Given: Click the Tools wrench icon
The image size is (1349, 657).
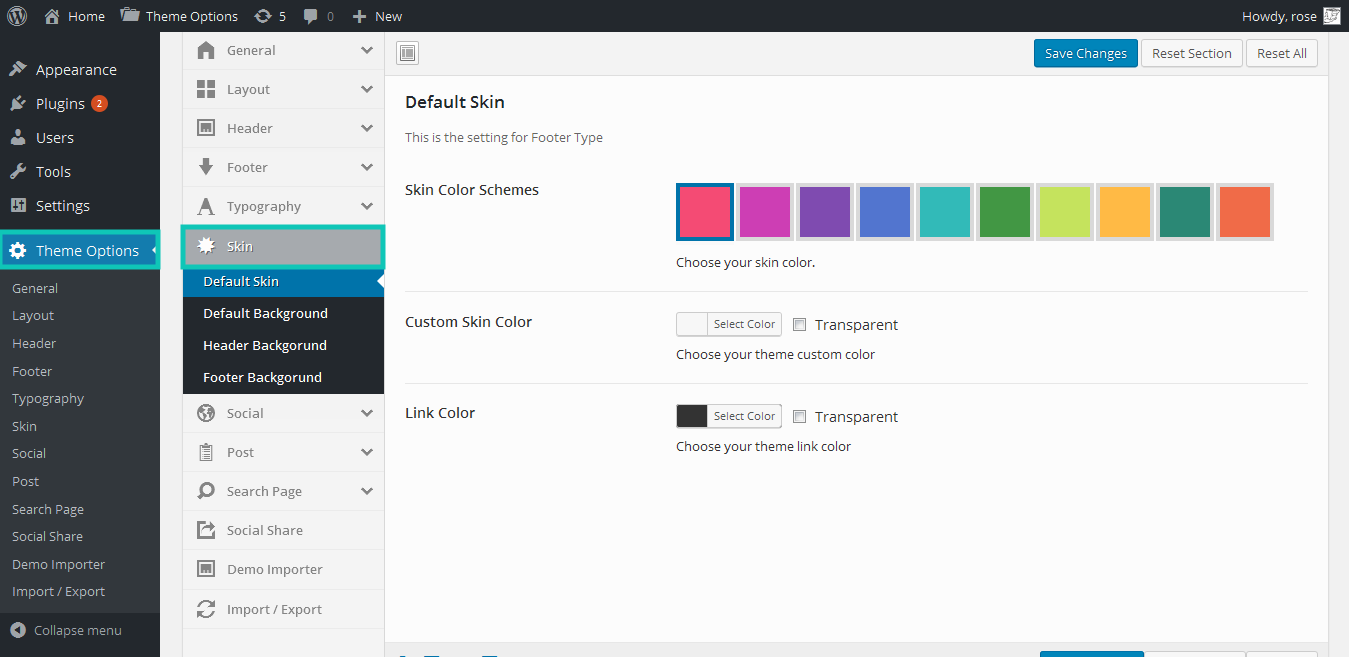Looking at the screenshot, I should pyautogui.click(x=18, y=172).
